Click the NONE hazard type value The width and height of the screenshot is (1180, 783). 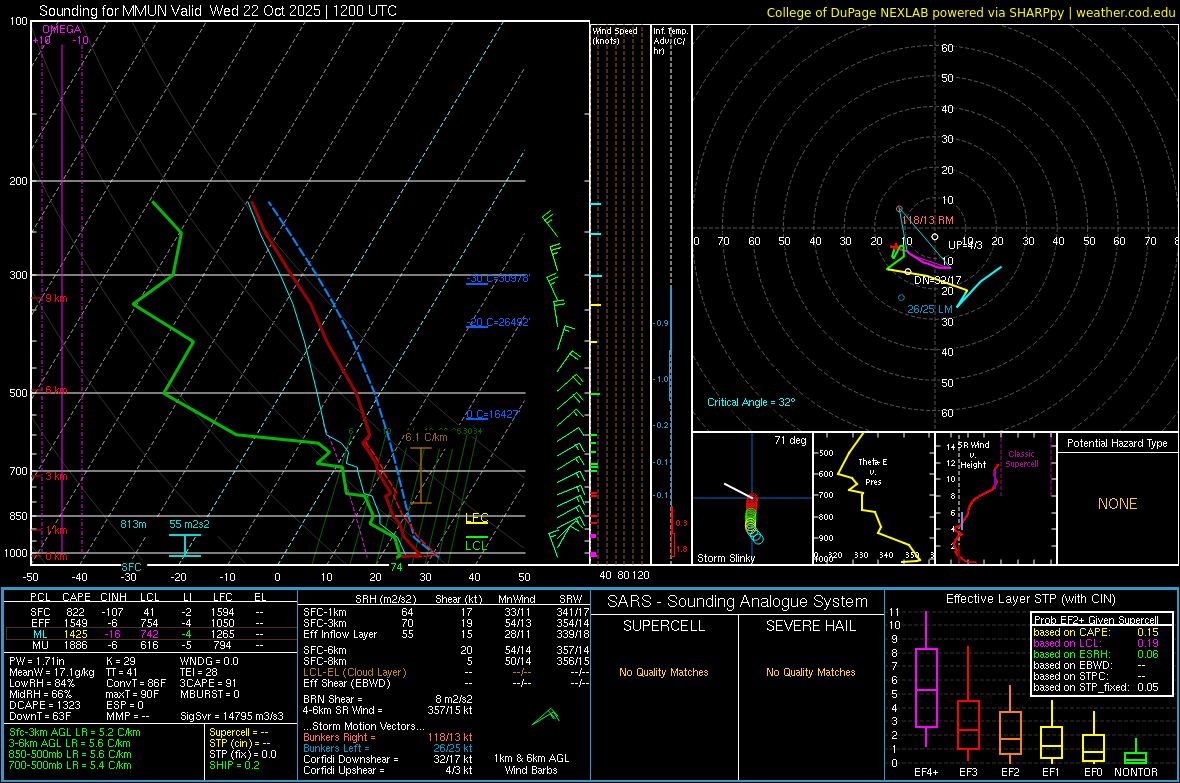[x=1117, y=504]
